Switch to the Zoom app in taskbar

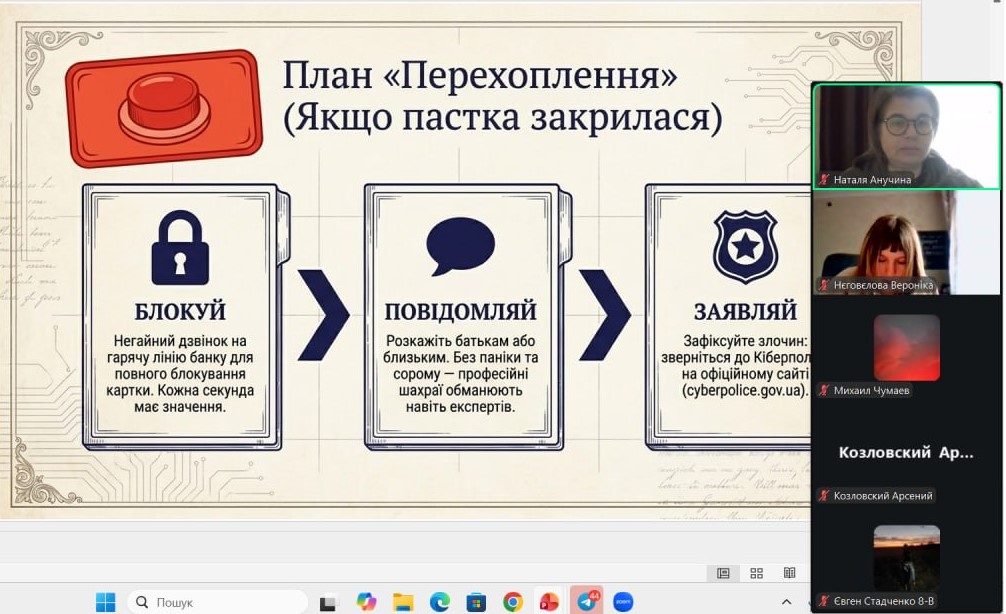click(623, 602)
